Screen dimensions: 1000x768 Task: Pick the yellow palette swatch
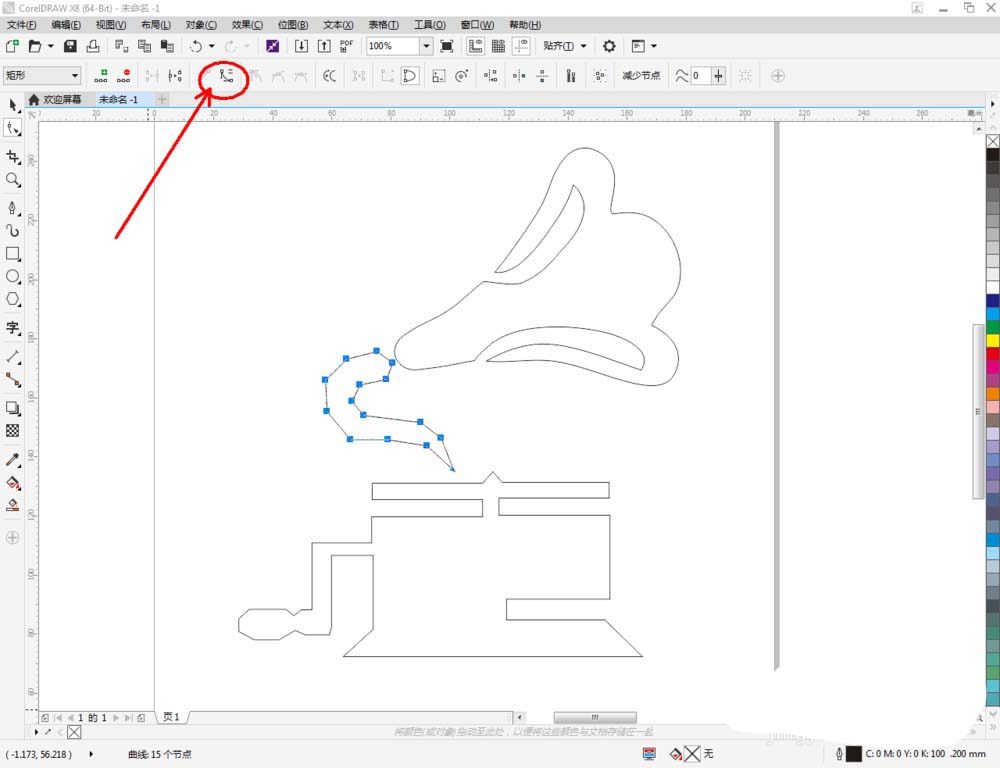click(993, 341)
